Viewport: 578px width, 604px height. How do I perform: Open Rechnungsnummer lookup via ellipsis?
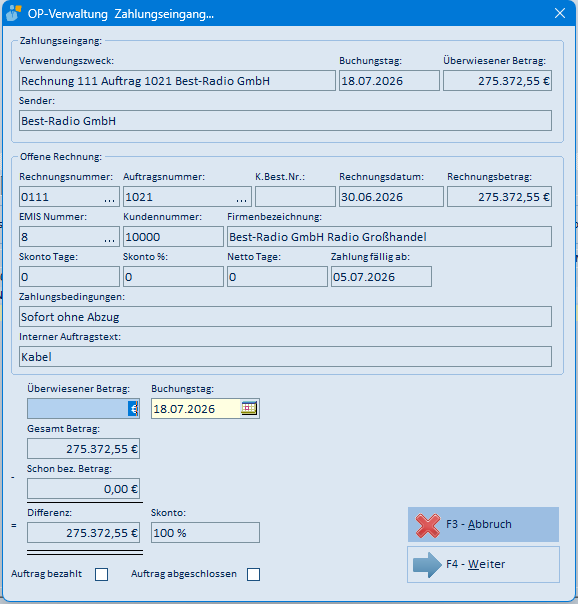coord(109,197)
